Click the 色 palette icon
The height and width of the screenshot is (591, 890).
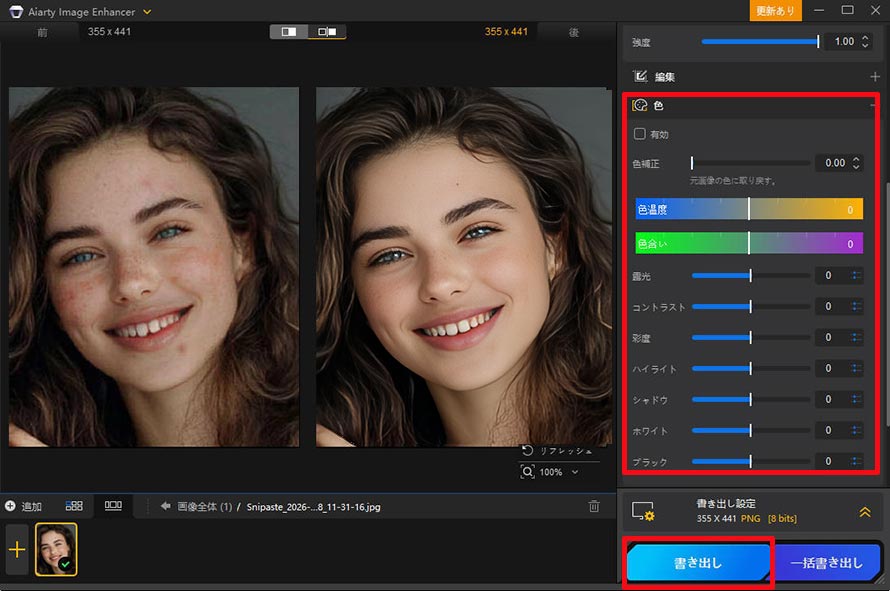[x=640, y=105]
